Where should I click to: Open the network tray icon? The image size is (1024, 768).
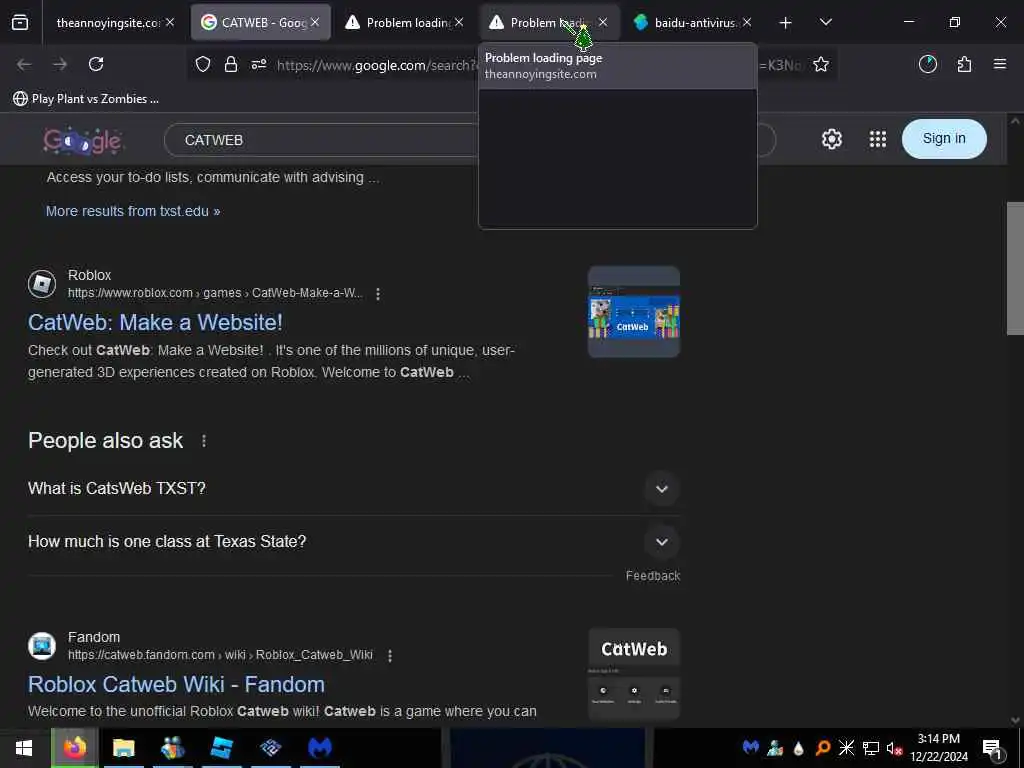point(871,748)
